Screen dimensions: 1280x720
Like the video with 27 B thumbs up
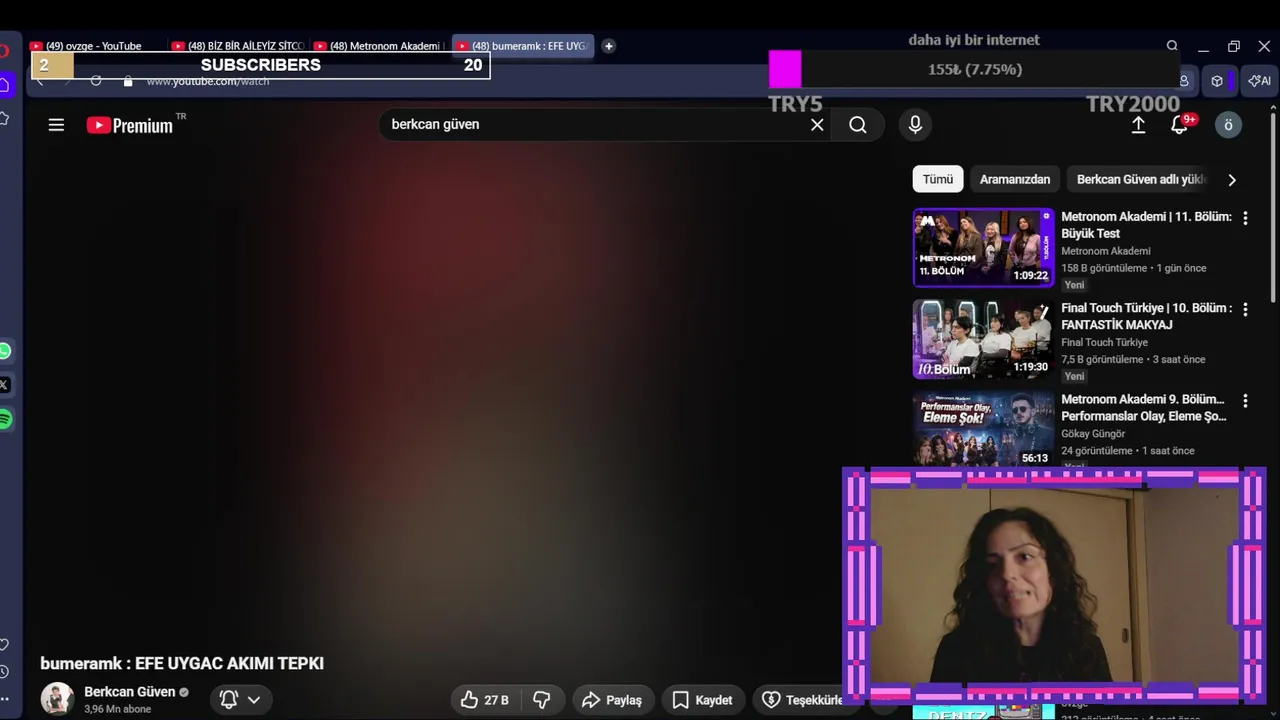click(x=485, y=700)
